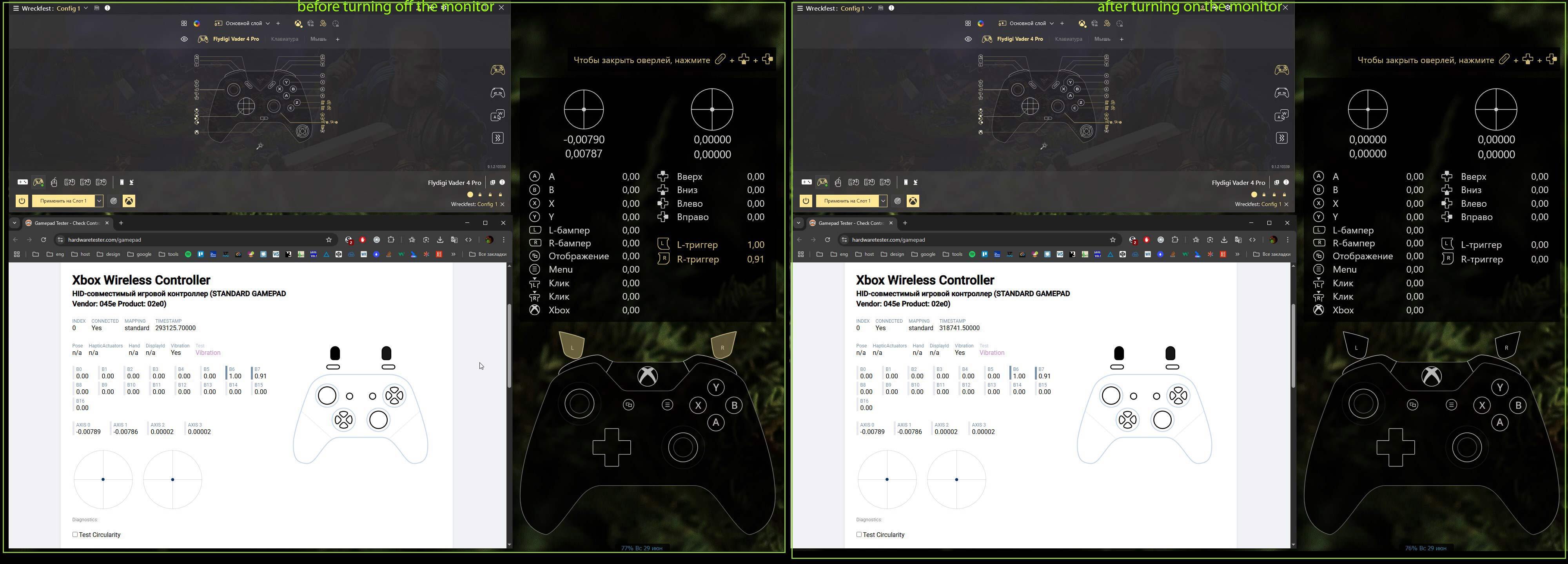The image size is (1568, 564).
Task: Bookmark page with the star in the 'after' address bar
Action: (x=1113, y=240)
